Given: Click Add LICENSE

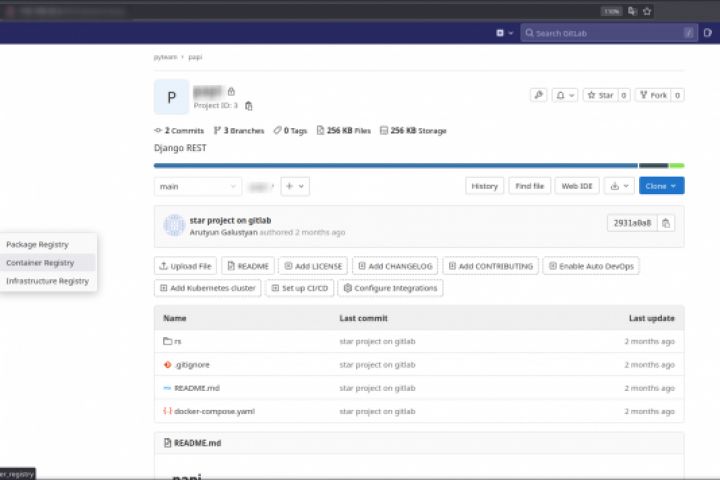Looking at the screenshot, I should [313, 266].
